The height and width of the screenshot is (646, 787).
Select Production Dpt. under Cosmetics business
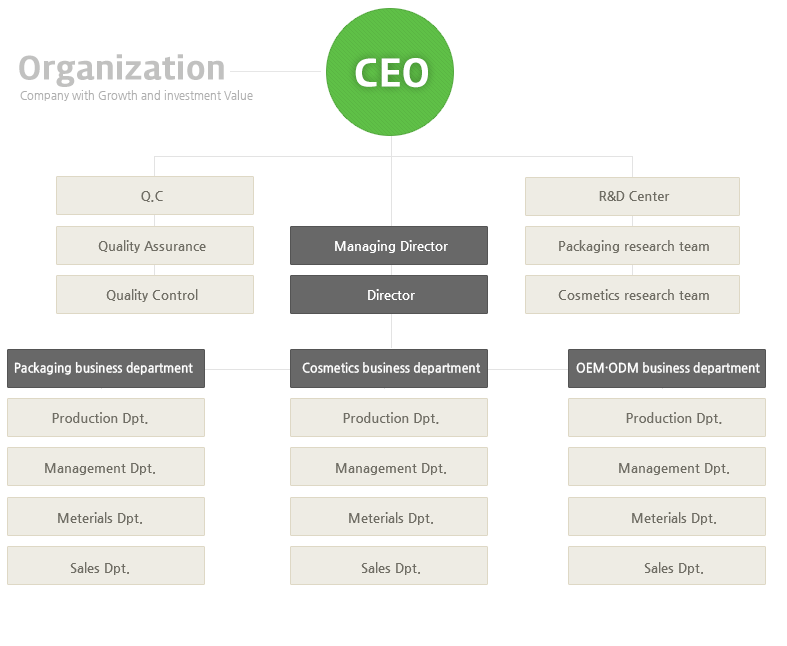pos(389,418)
